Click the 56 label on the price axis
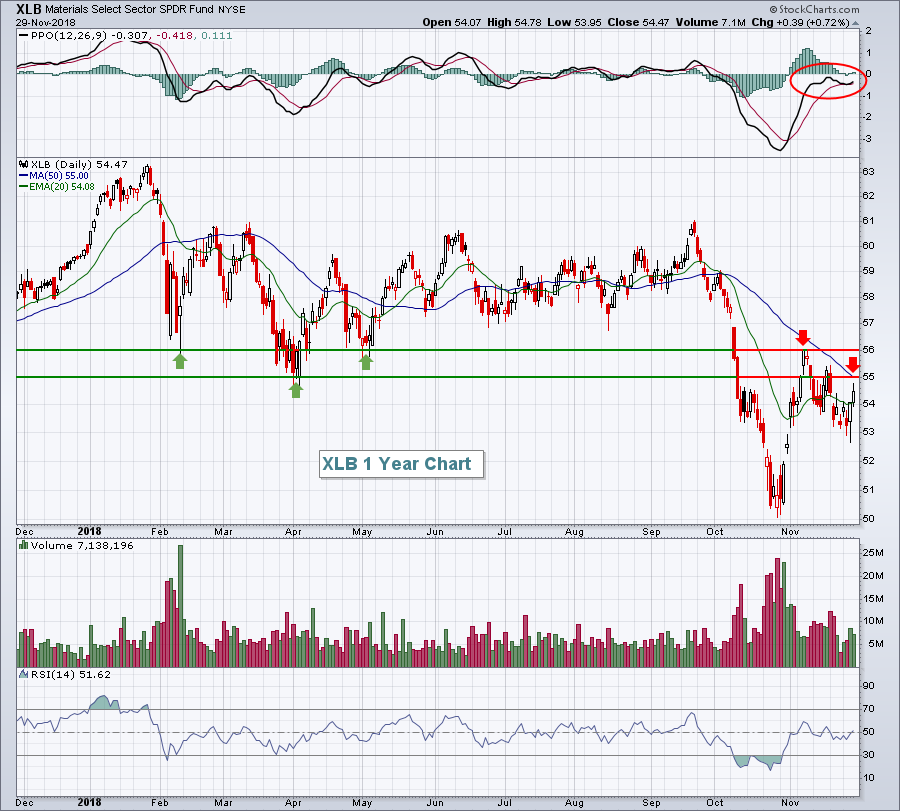This screenshot has width=900, height=811. click(868, 350)
